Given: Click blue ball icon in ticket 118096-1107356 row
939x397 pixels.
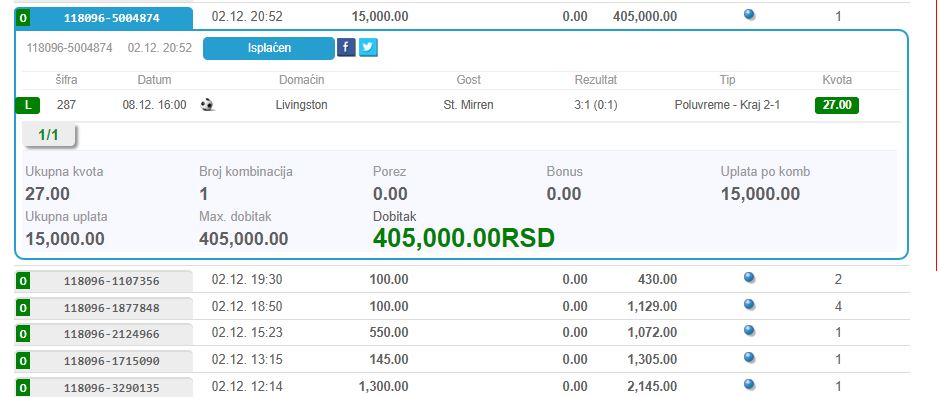Looking at the screenshot, I should tap(749, 277).
